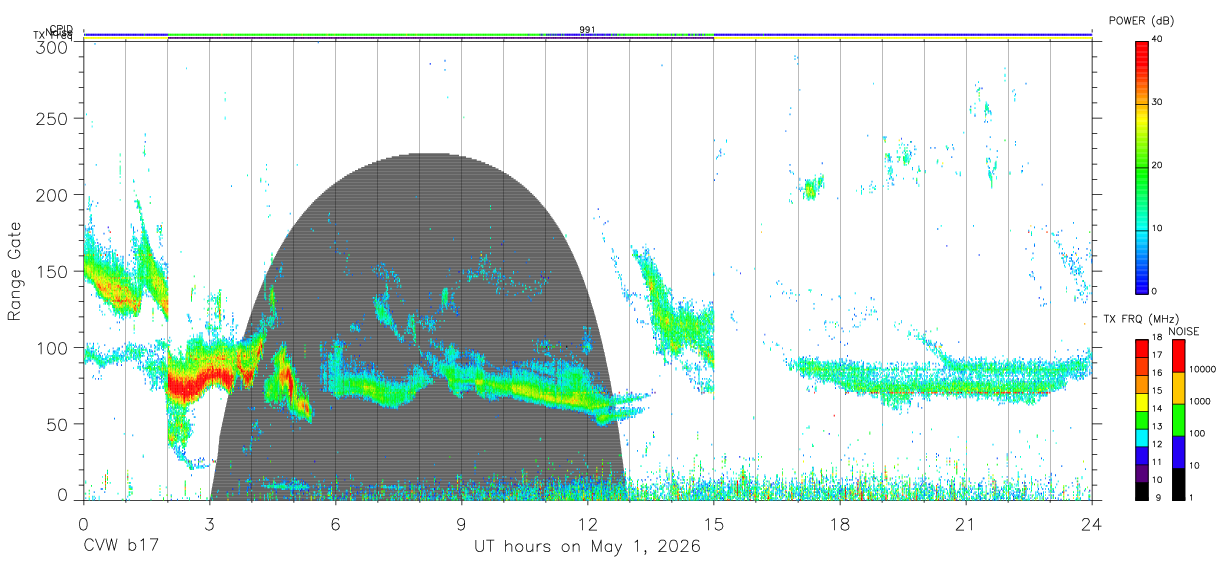Screen dimensions: 1228x567
Task: Click the yellow 14-15 MHz TX FRQ swatch
Action: coord(1141,402)
